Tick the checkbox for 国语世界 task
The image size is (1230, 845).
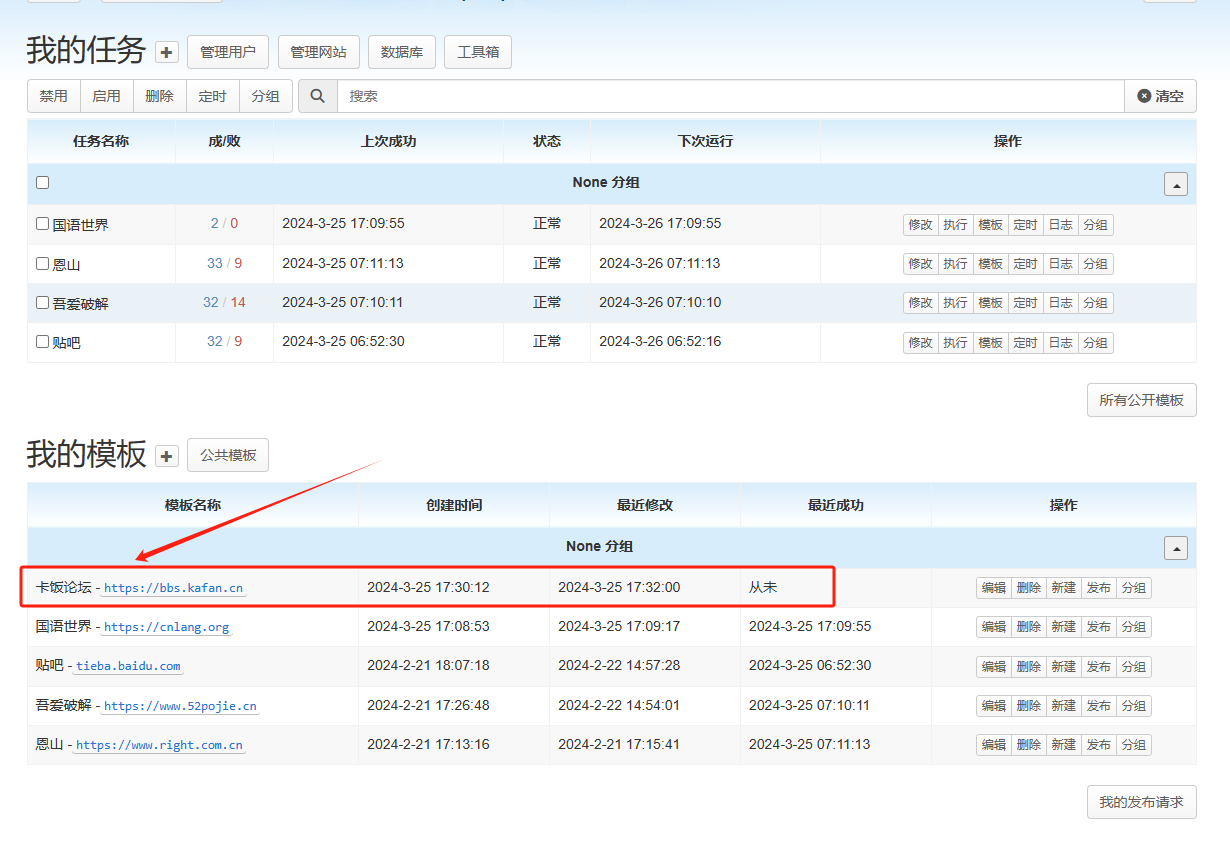pos(43,224)
